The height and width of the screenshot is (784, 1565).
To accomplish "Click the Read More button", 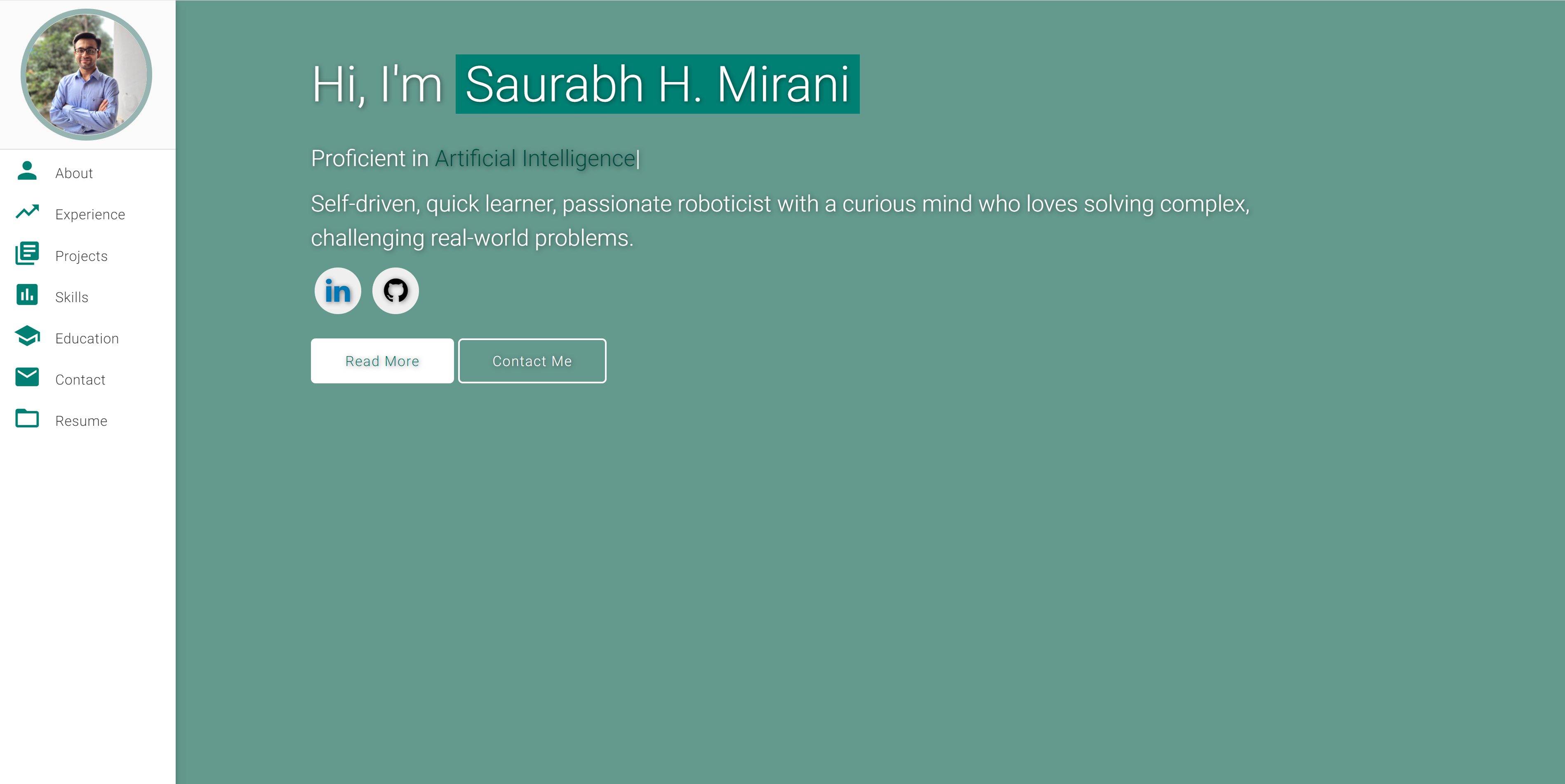I will point(382,360).
